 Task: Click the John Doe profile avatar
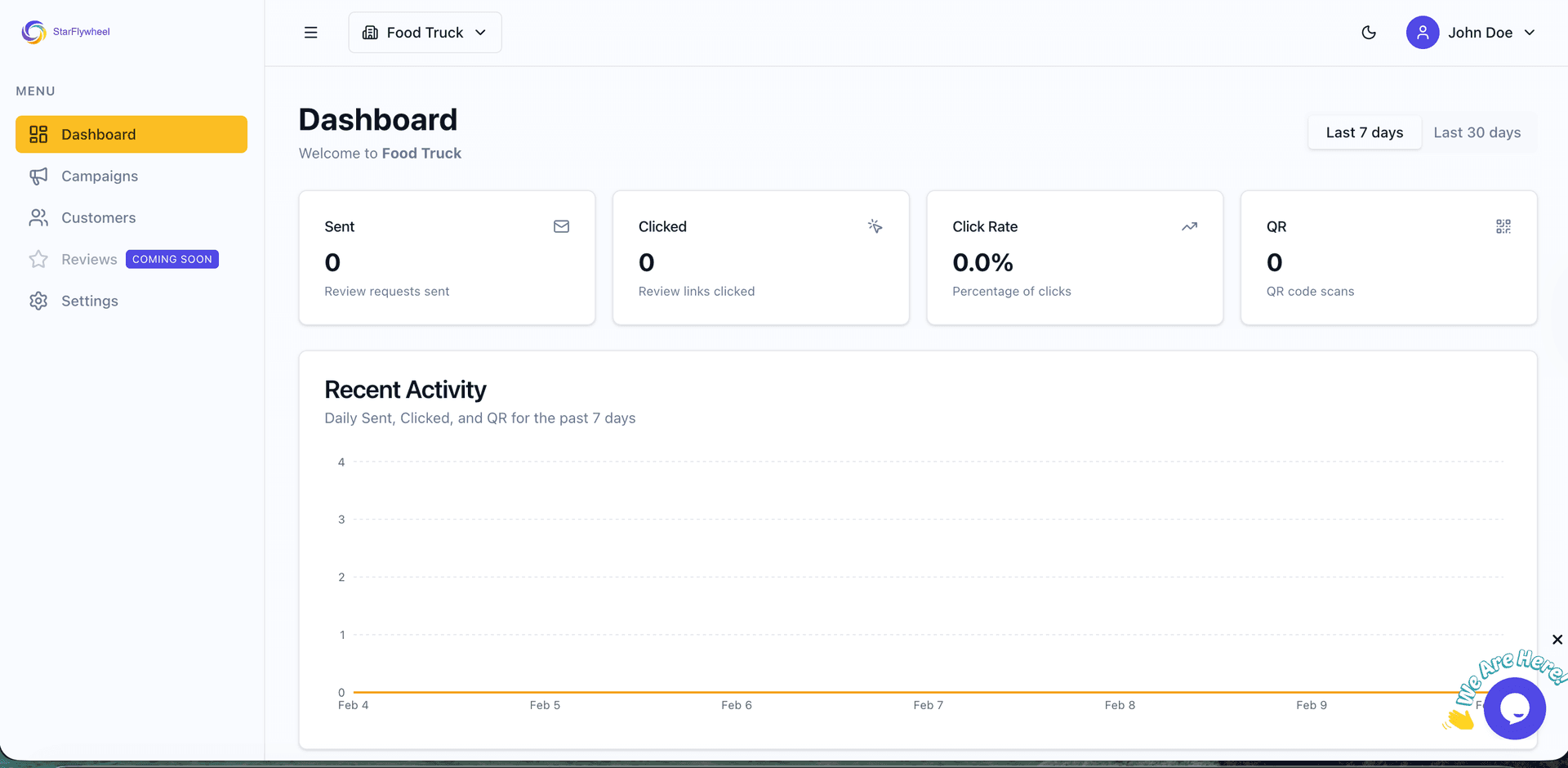pos(1422,33)
